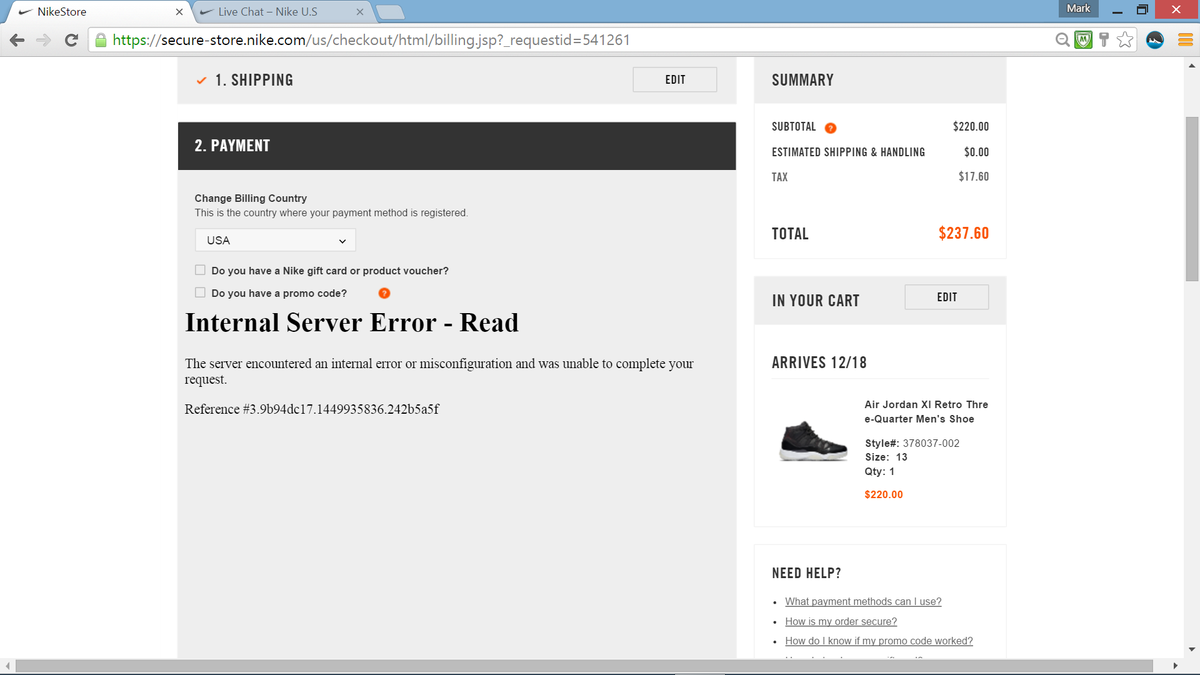
Task: Open 'What payment methods can I use?' link
Action: pos(863,601)
